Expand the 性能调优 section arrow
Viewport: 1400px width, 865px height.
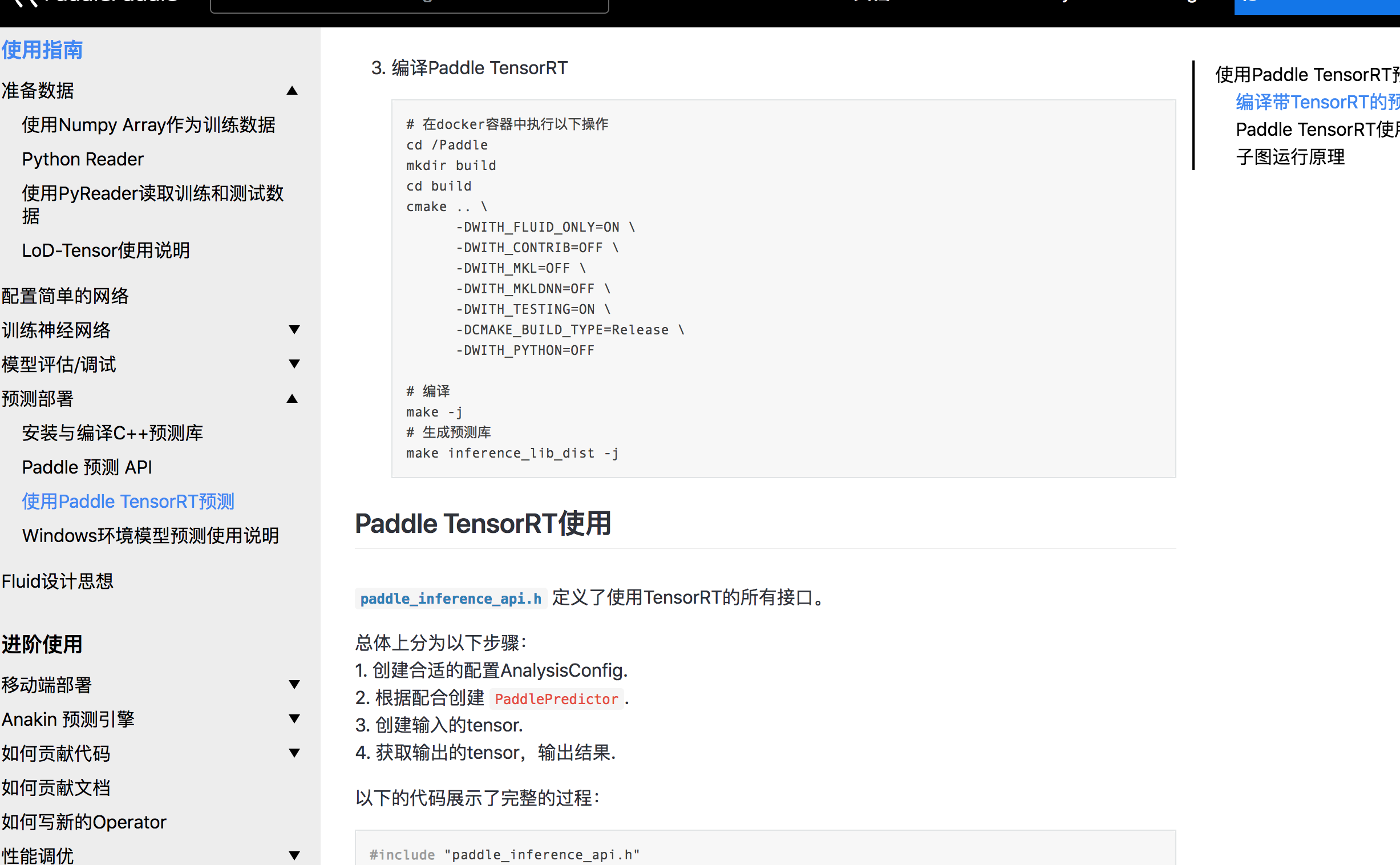click(294, 856)
